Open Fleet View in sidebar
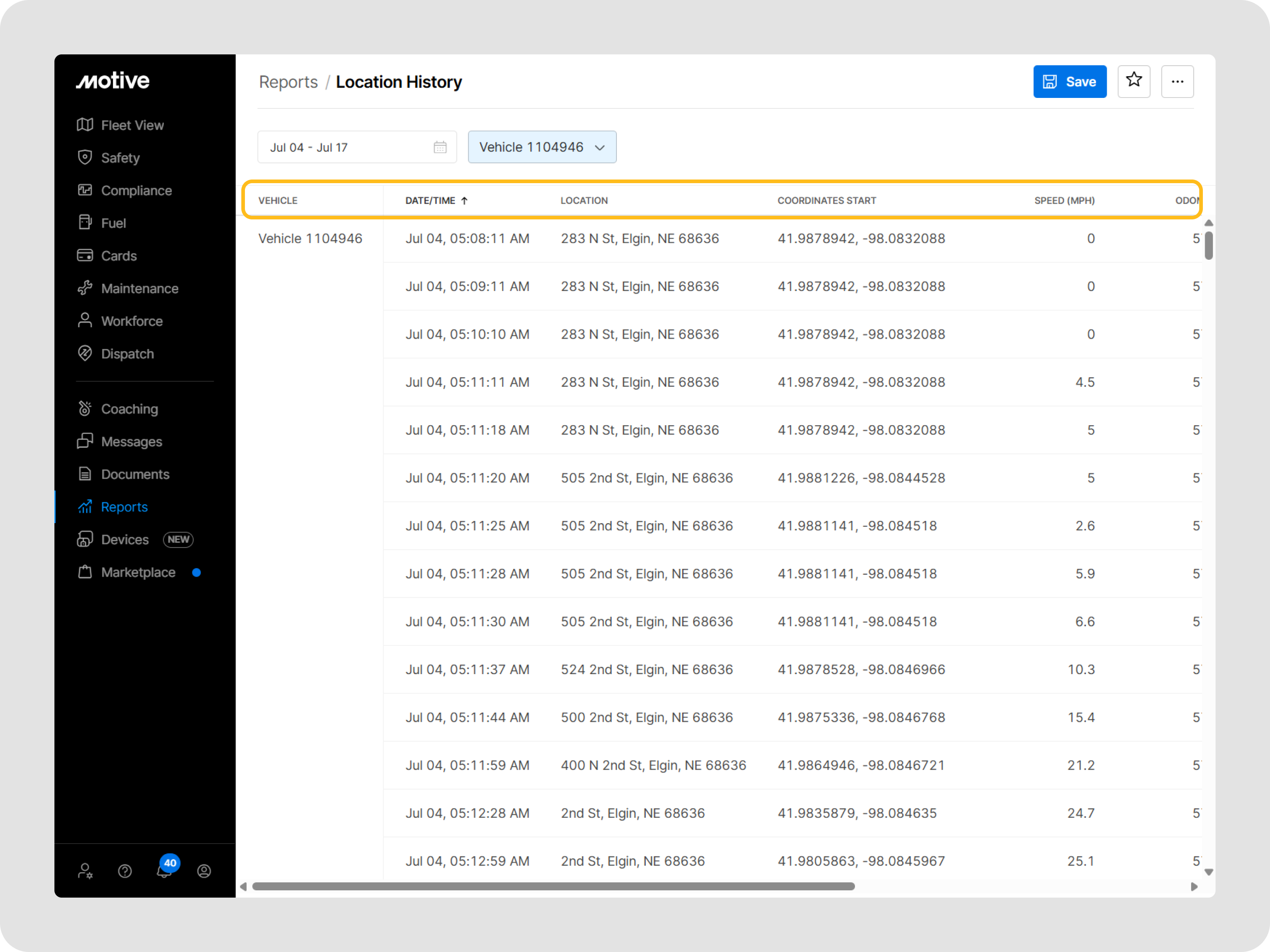1270x952 pixels. pos(132,125)
